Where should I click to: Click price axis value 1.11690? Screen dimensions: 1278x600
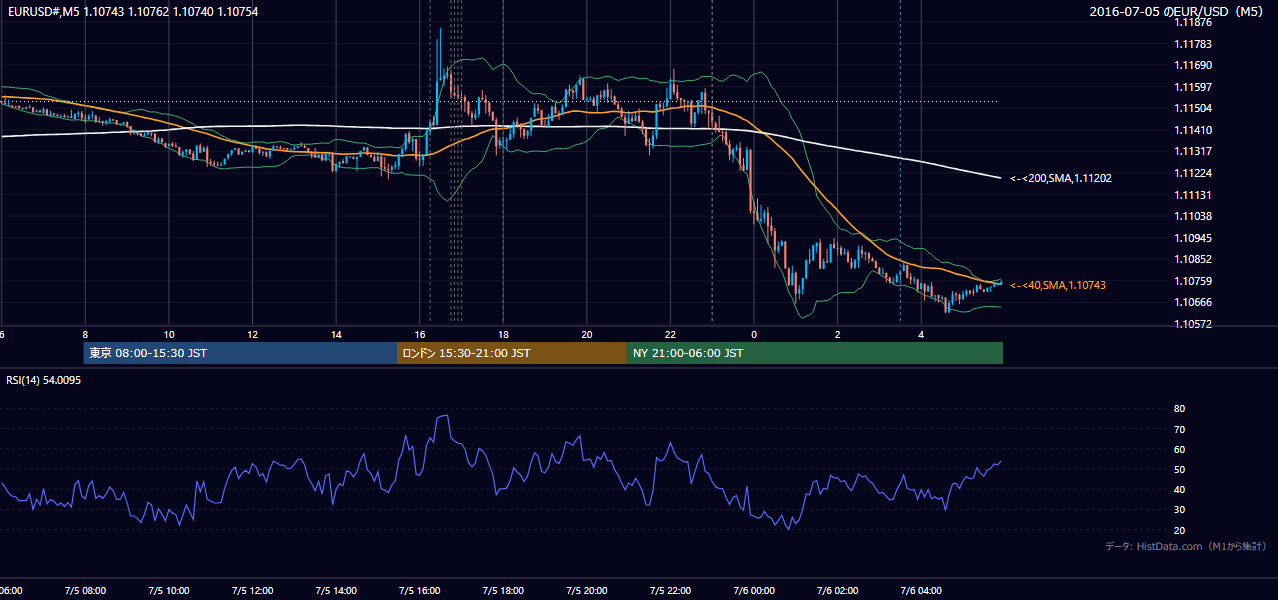click(x=1195, y=65)
